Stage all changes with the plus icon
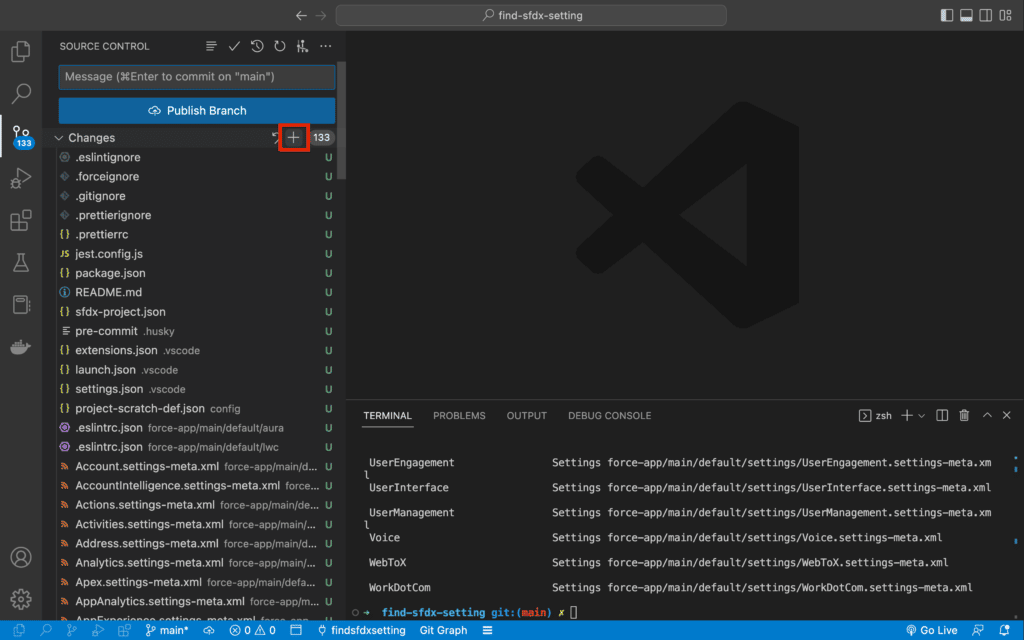Viewport: 1024px width, 640px height. click(294, 138)
